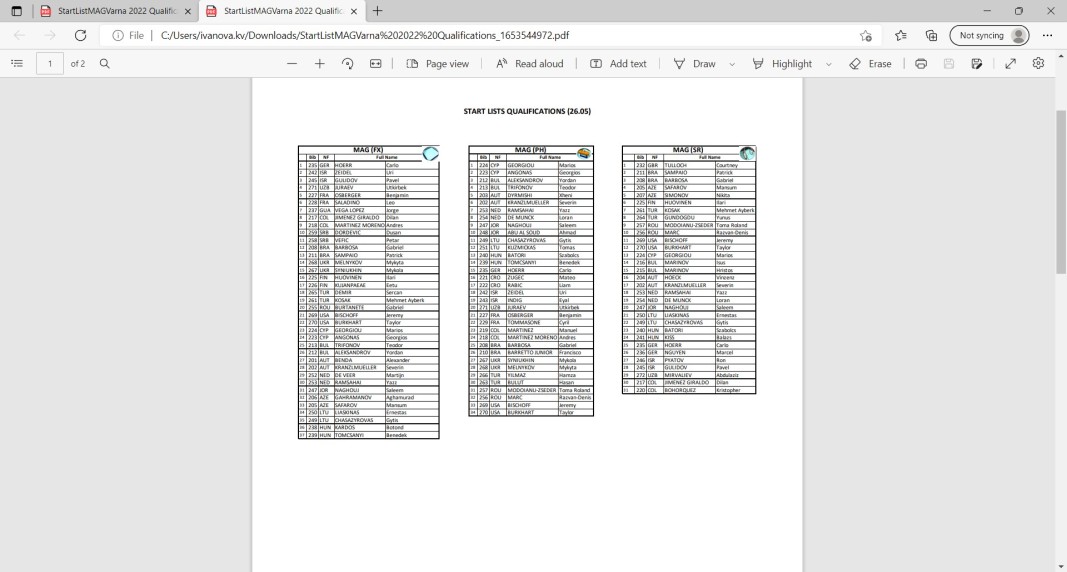Viewport: 1067px width, 572px height.
Task: Rotate the PDF page
Action: (x=348, y=64)
